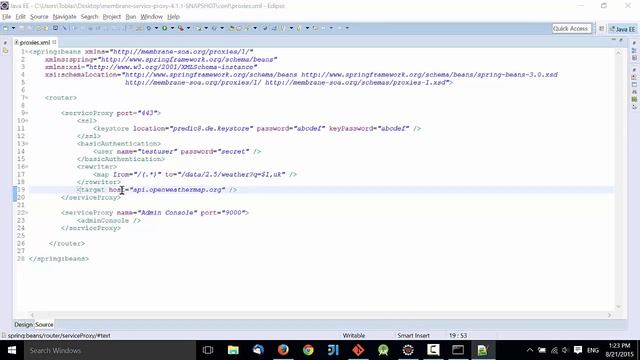Open the Run menu

[131, 17]
